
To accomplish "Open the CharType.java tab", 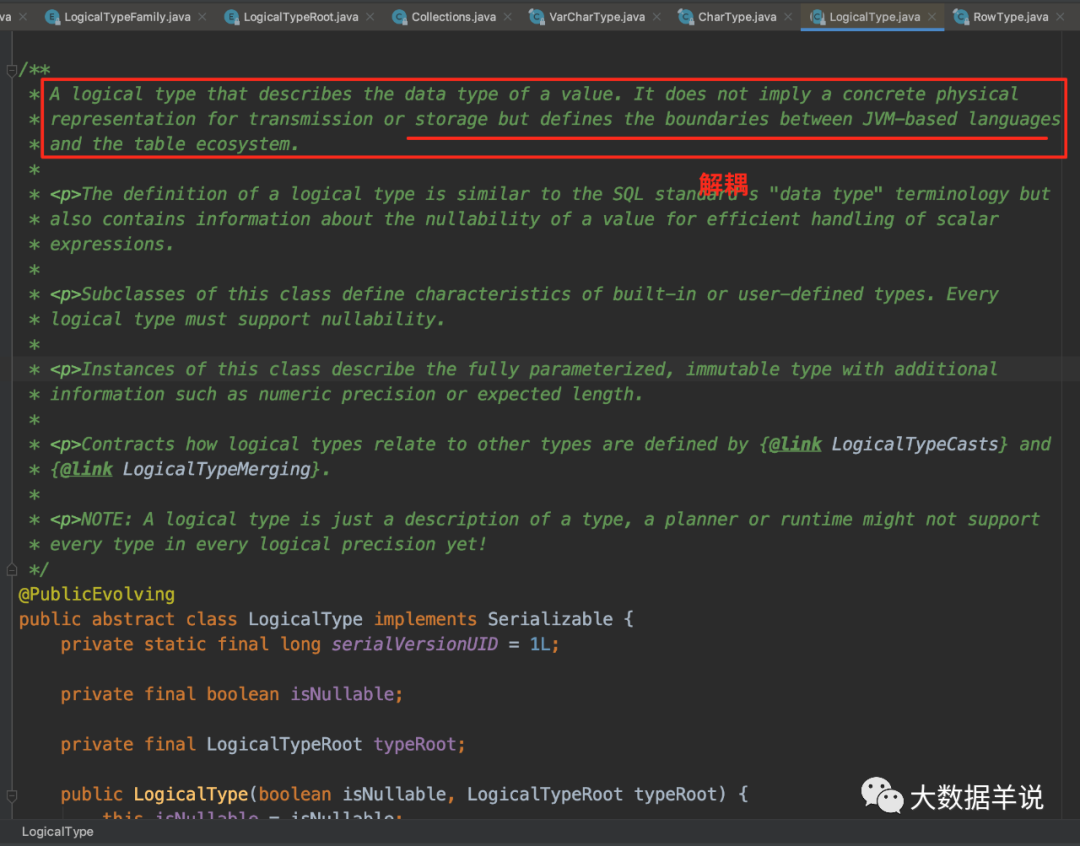I will point(736,17).
